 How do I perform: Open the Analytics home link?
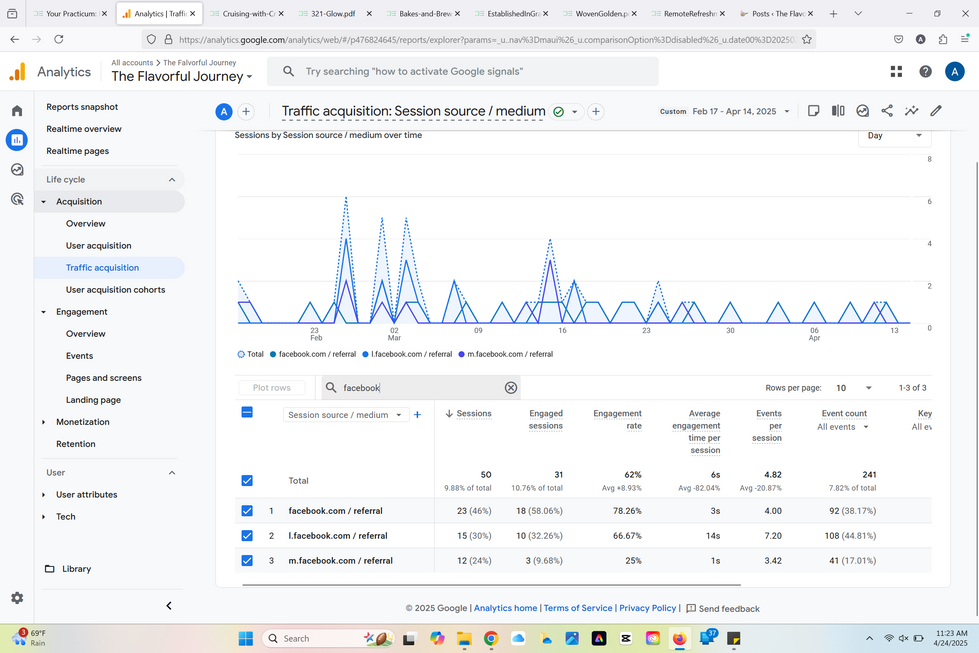click(505, 608)
